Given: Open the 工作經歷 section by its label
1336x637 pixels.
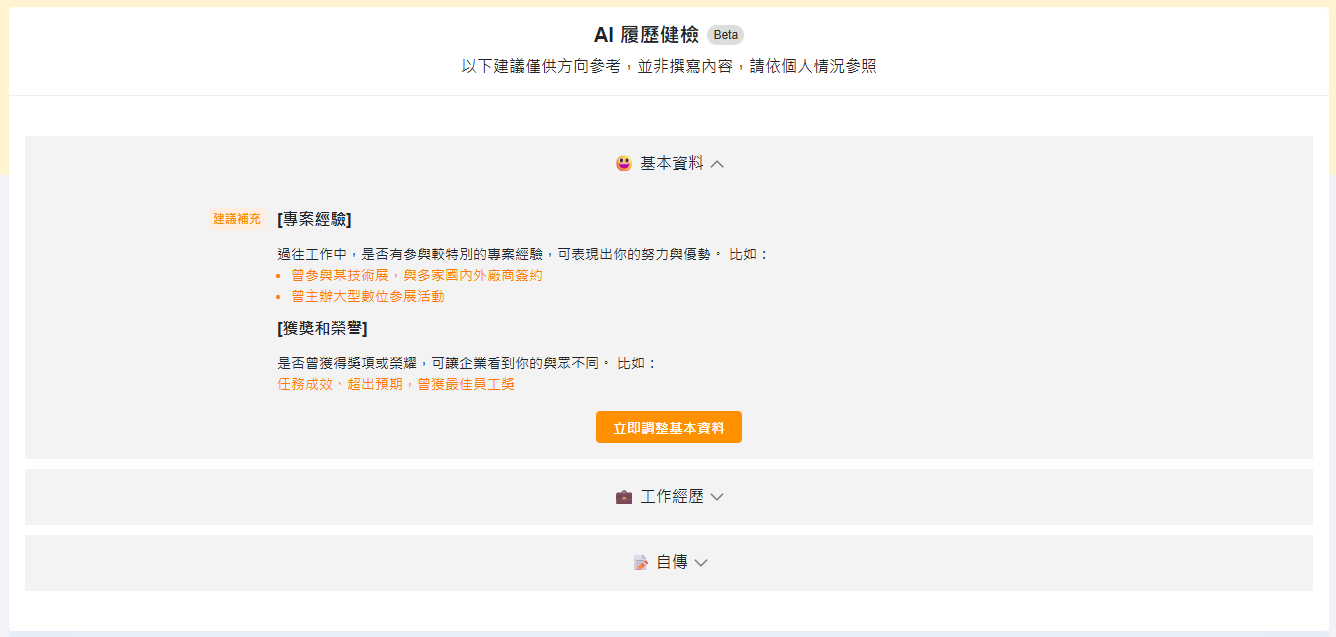Looking at the screenshot, I should pos(671,497).
